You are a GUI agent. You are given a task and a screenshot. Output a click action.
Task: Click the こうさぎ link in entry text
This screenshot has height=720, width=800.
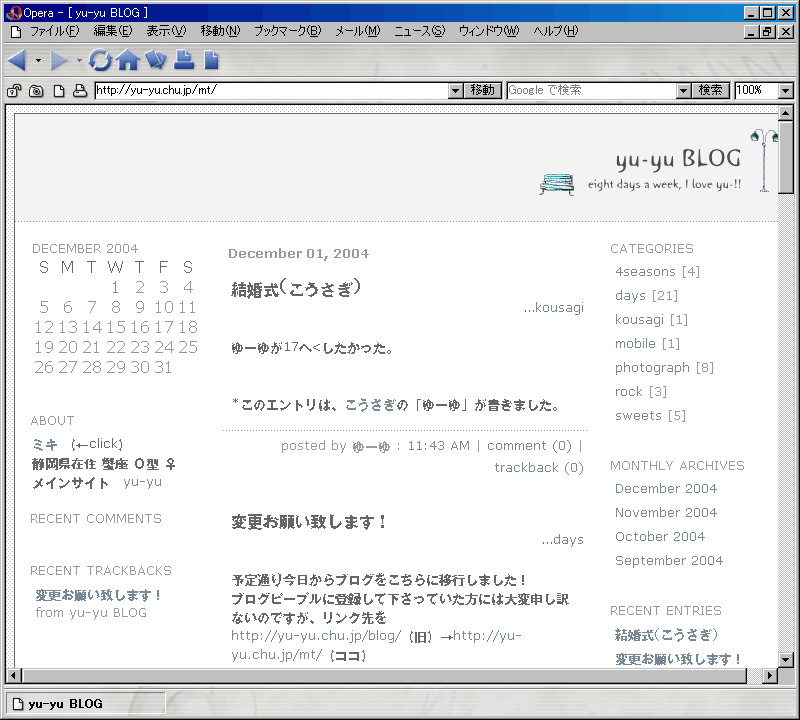pyautogui.click(x=370, y=405)
